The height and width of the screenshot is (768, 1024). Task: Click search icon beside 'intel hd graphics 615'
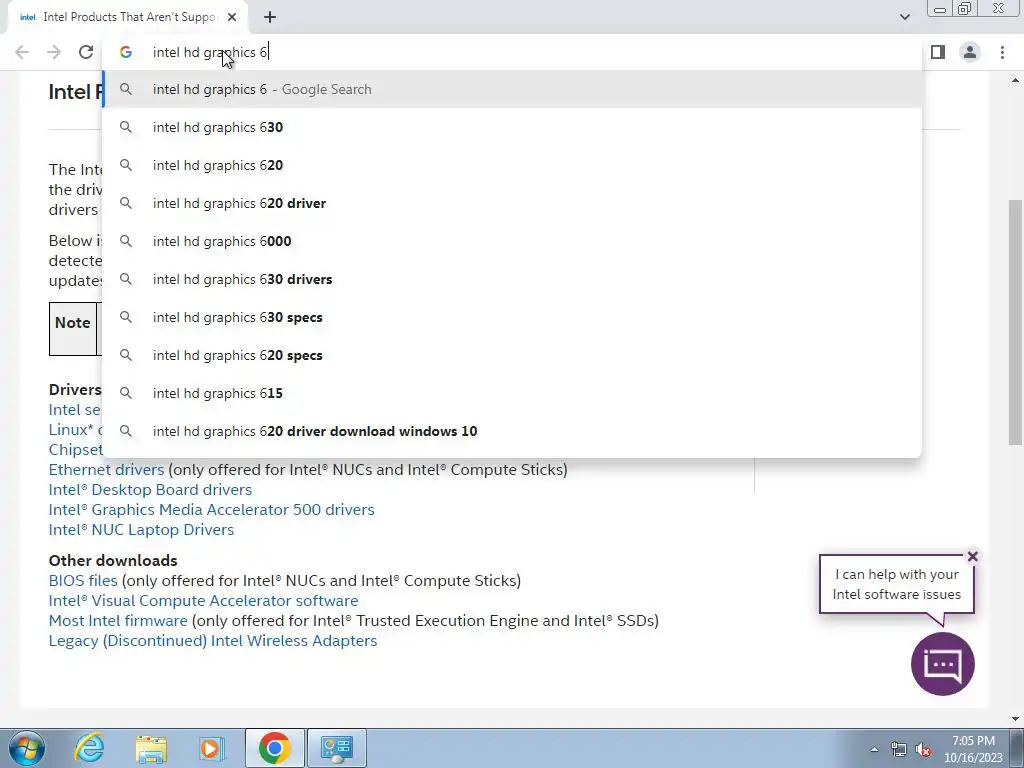point(125,393)
